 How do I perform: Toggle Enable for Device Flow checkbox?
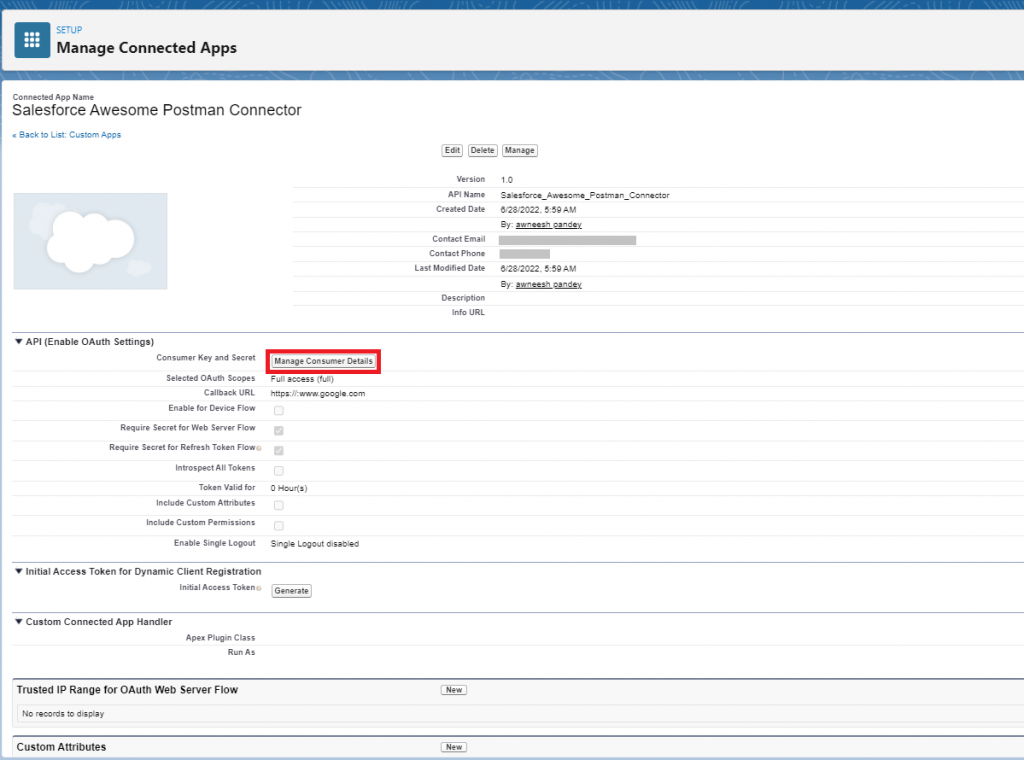point(279,411)
